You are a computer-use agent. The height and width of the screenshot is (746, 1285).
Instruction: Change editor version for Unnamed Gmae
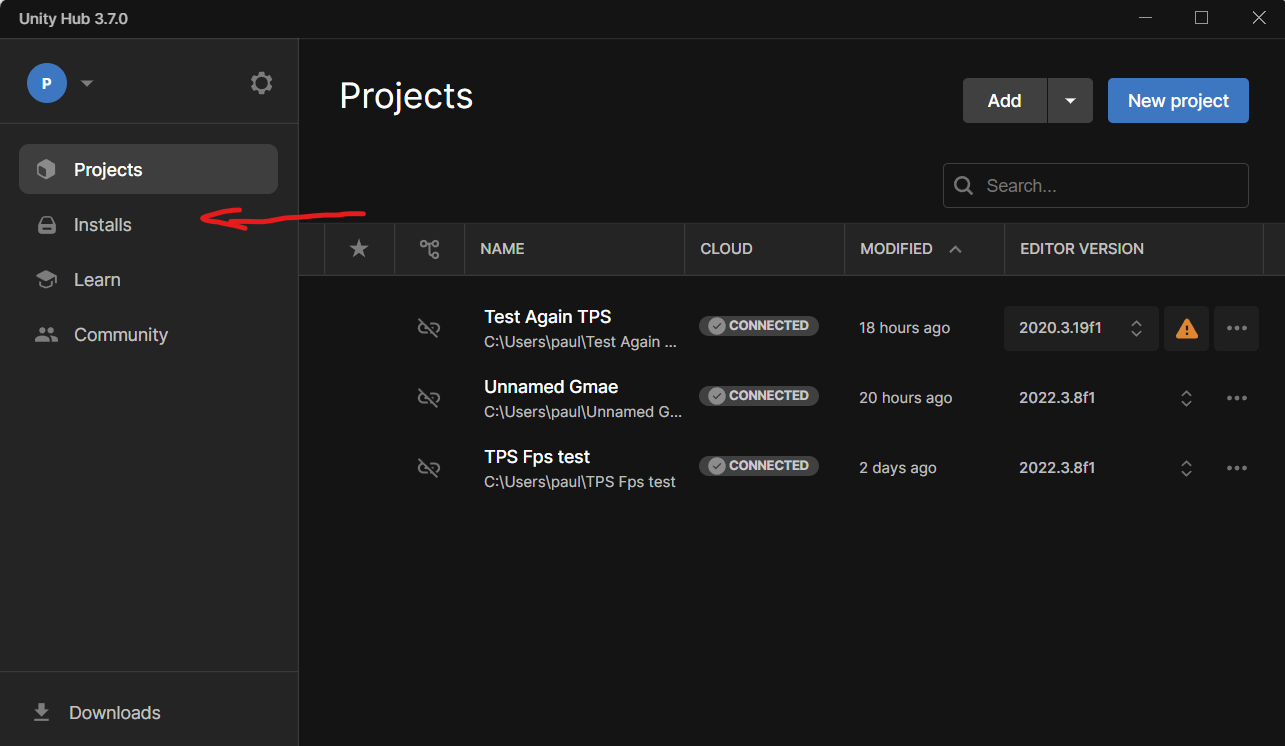click(x=1186, y=398)
